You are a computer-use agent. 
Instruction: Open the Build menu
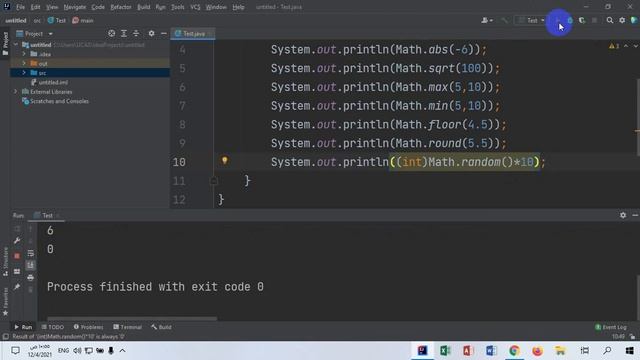click(143, 7)
